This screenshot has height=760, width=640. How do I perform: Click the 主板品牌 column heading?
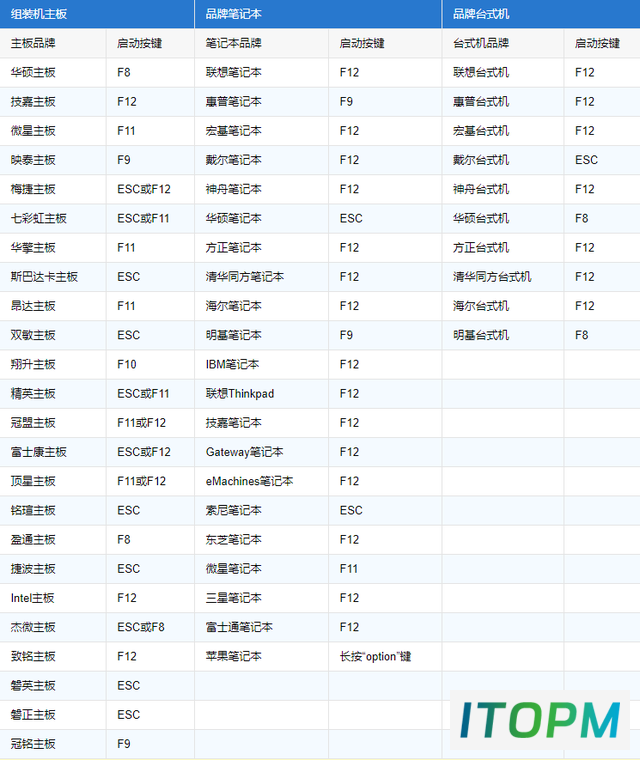(x=53, y=44)
